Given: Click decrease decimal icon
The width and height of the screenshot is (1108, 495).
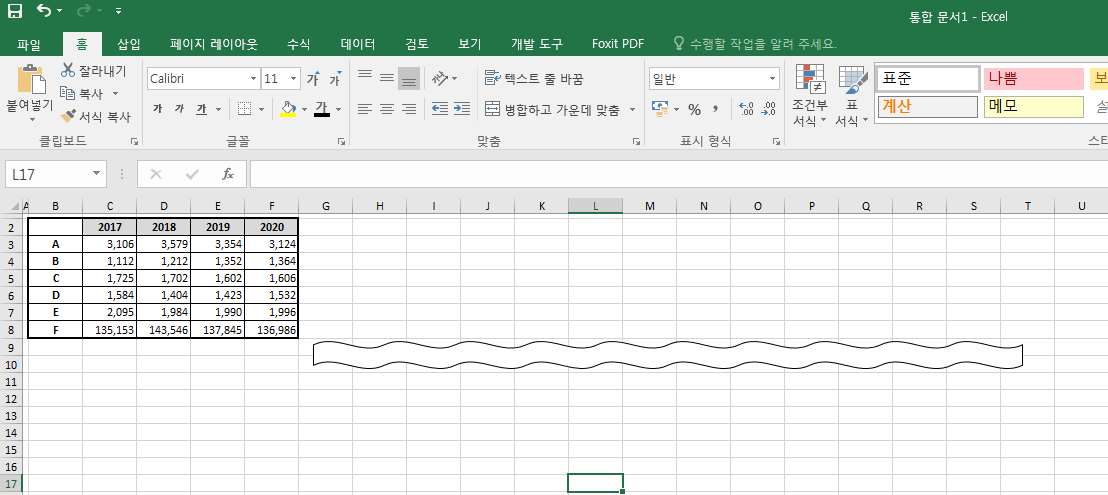Looking at the screenshot, I should point(769,109).
